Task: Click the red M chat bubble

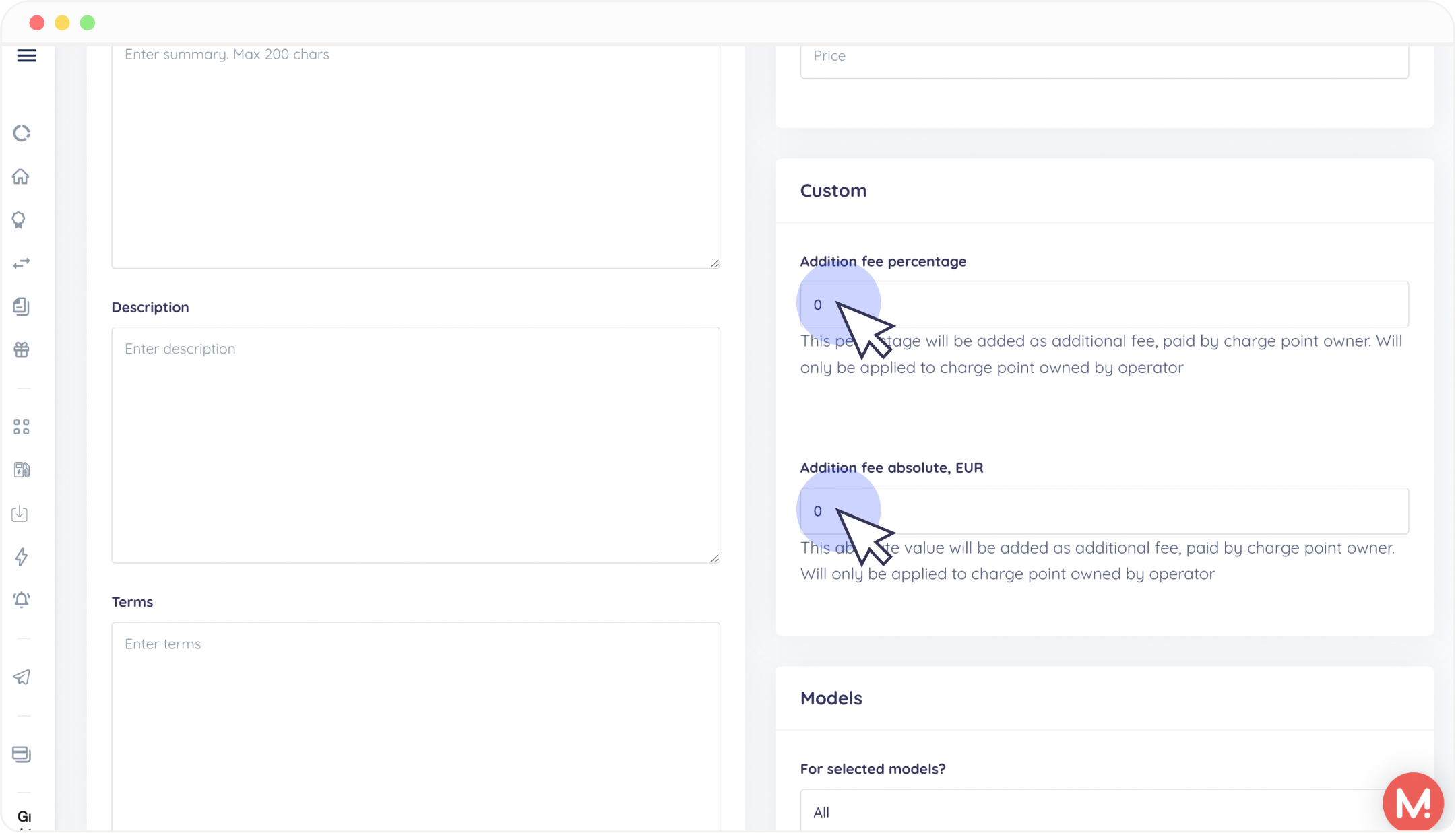Action: pyautogui.click(x=1413, y=802)
